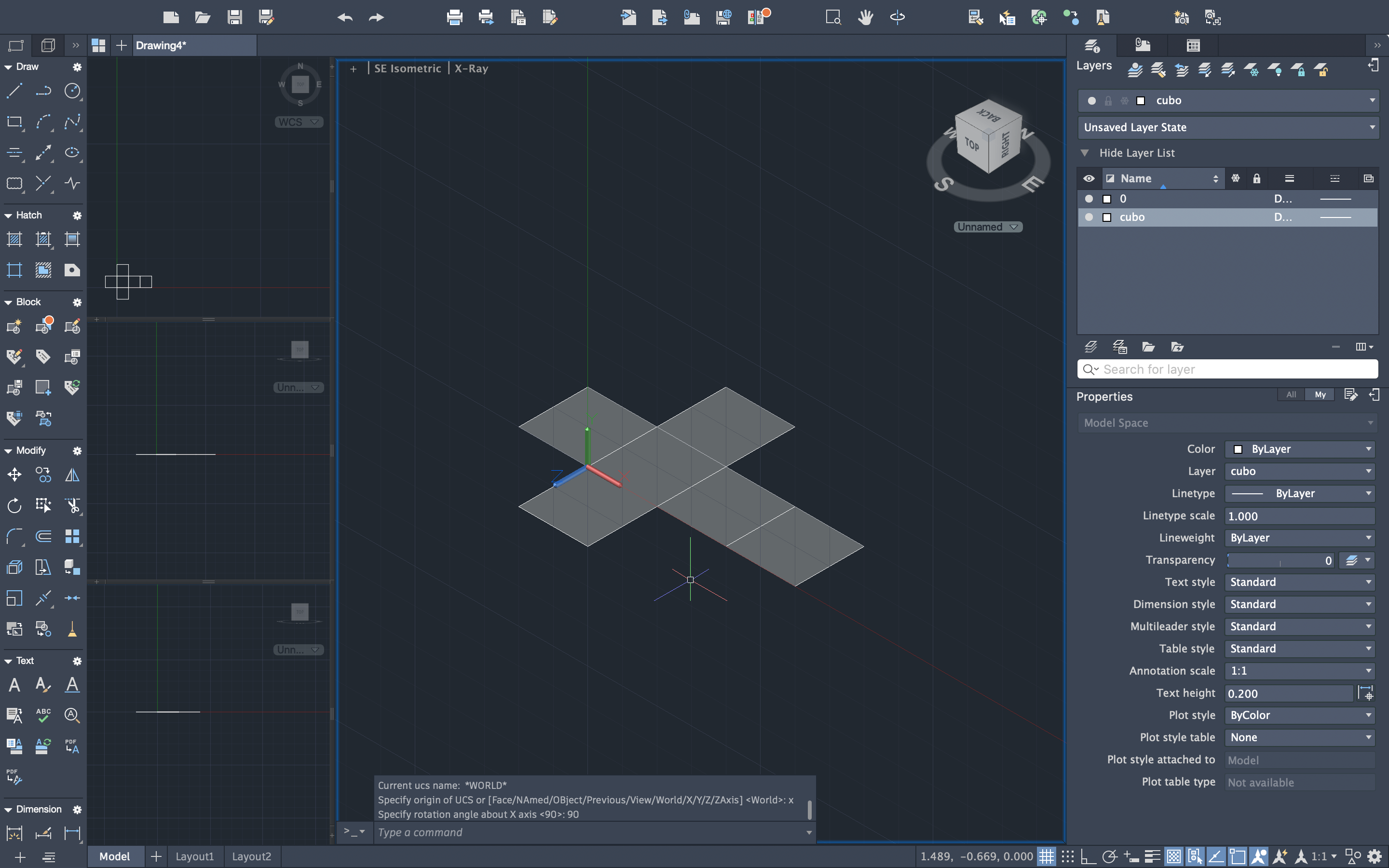Toggle grid display in status bar
Screen dimensions: 1389x868
tap(1047, 856)
